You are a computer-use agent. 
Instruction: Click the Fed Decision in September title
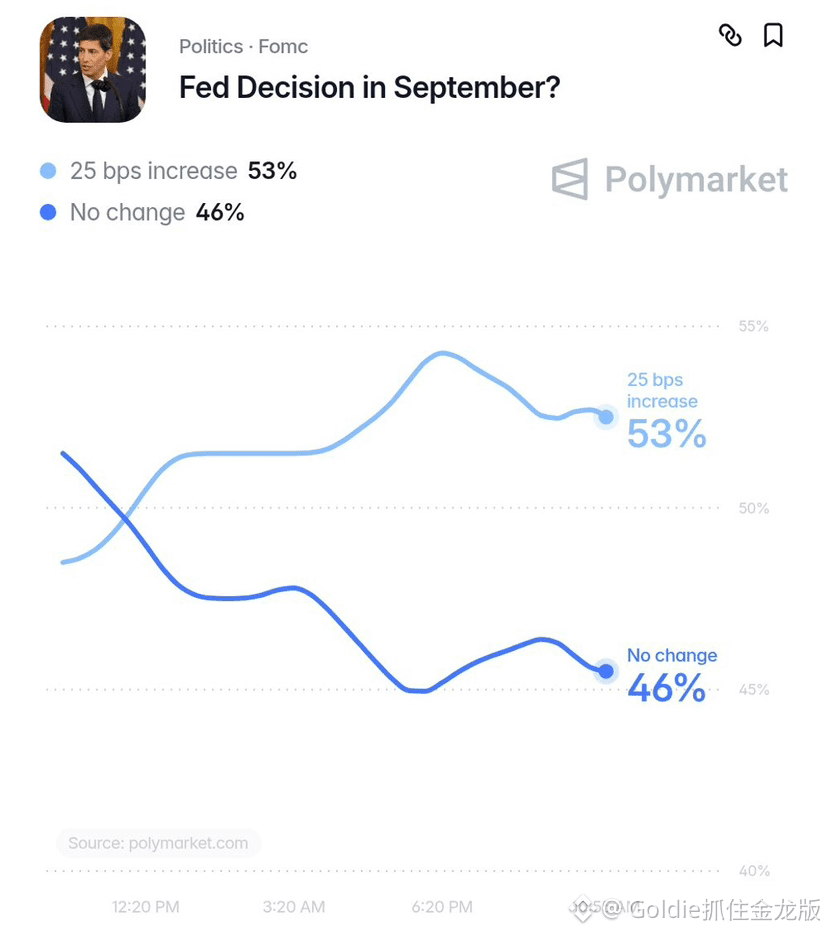[x=370, y=88]
